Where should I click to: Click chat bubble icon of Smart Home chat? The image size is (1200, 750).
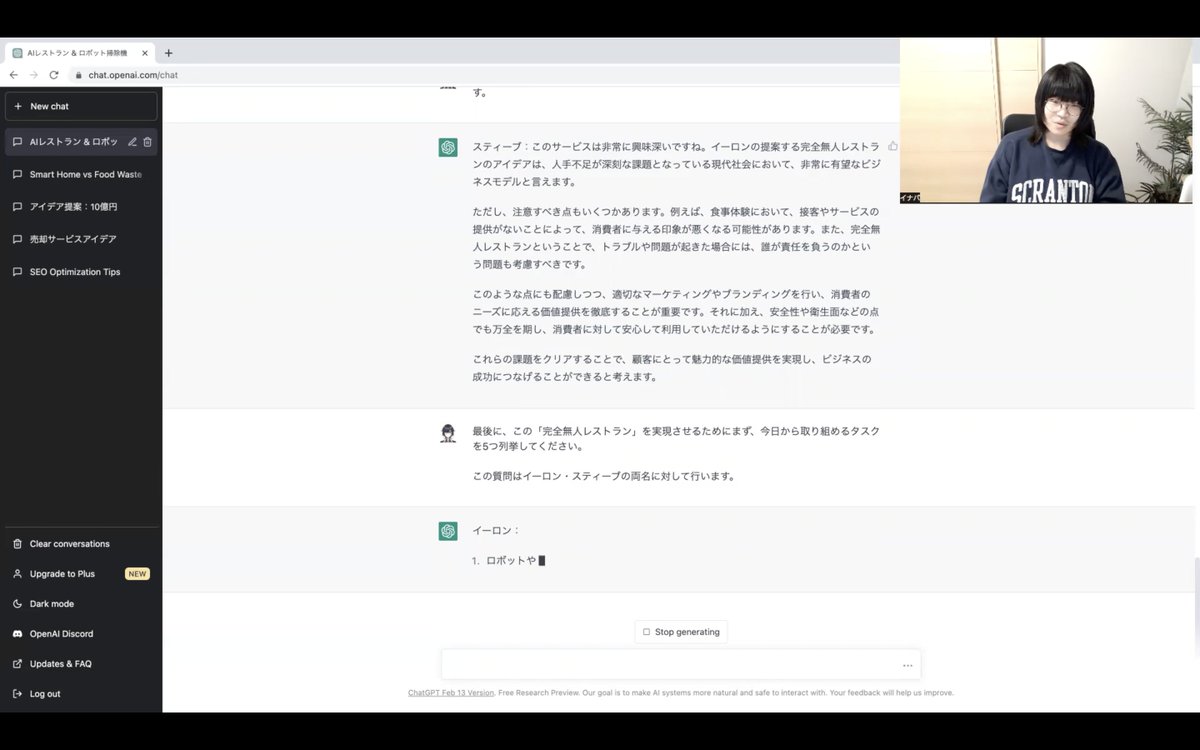(18, 174)
